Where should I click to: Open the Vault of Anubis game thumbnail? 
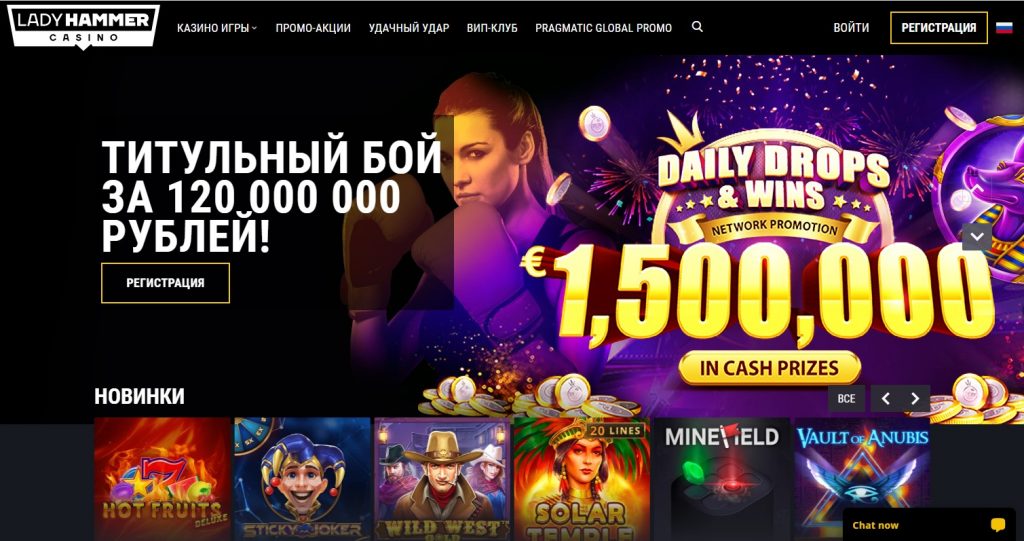862,479
